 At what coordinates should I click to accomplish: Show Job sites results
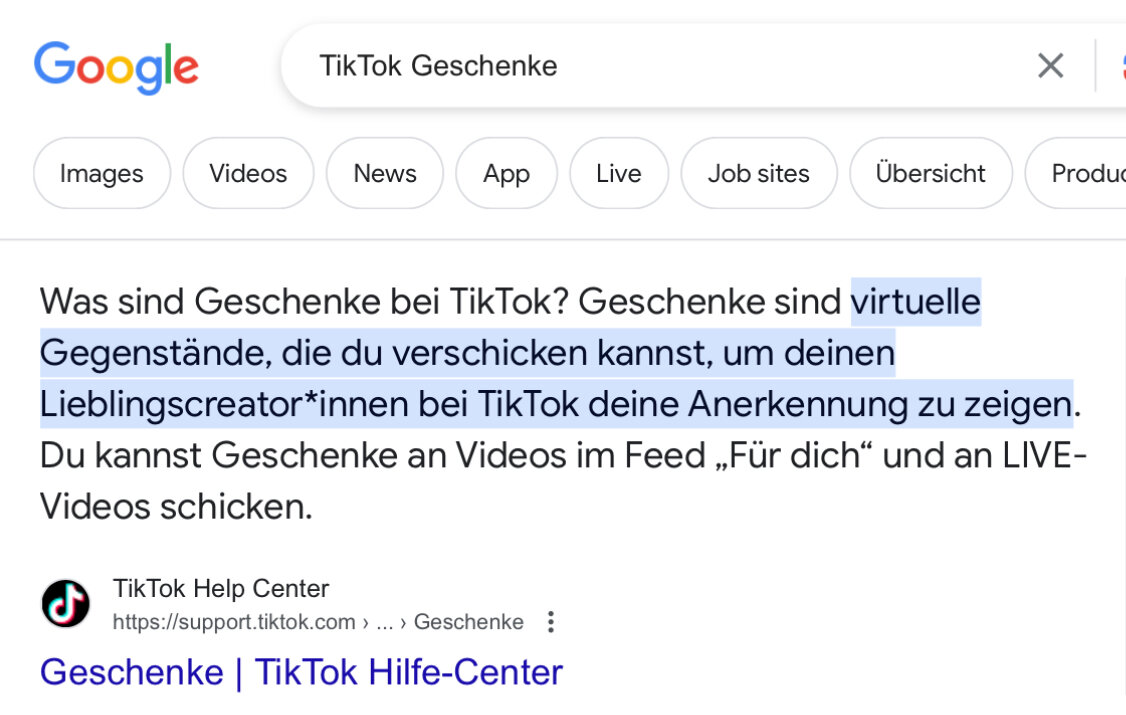point(758,173)
